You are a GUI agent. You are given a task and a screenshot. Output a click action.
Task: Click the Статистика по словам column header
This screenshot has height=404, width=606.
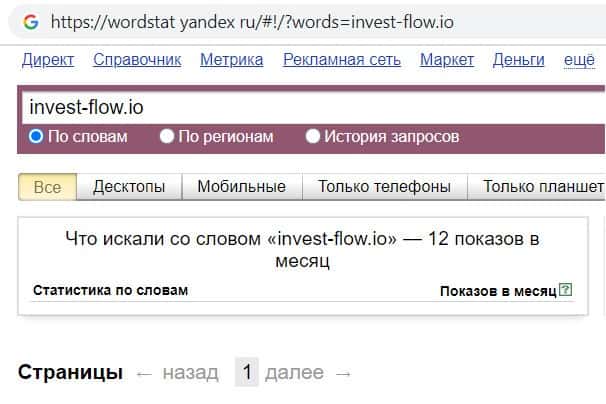pyautogui.click(x=111, y=290)
